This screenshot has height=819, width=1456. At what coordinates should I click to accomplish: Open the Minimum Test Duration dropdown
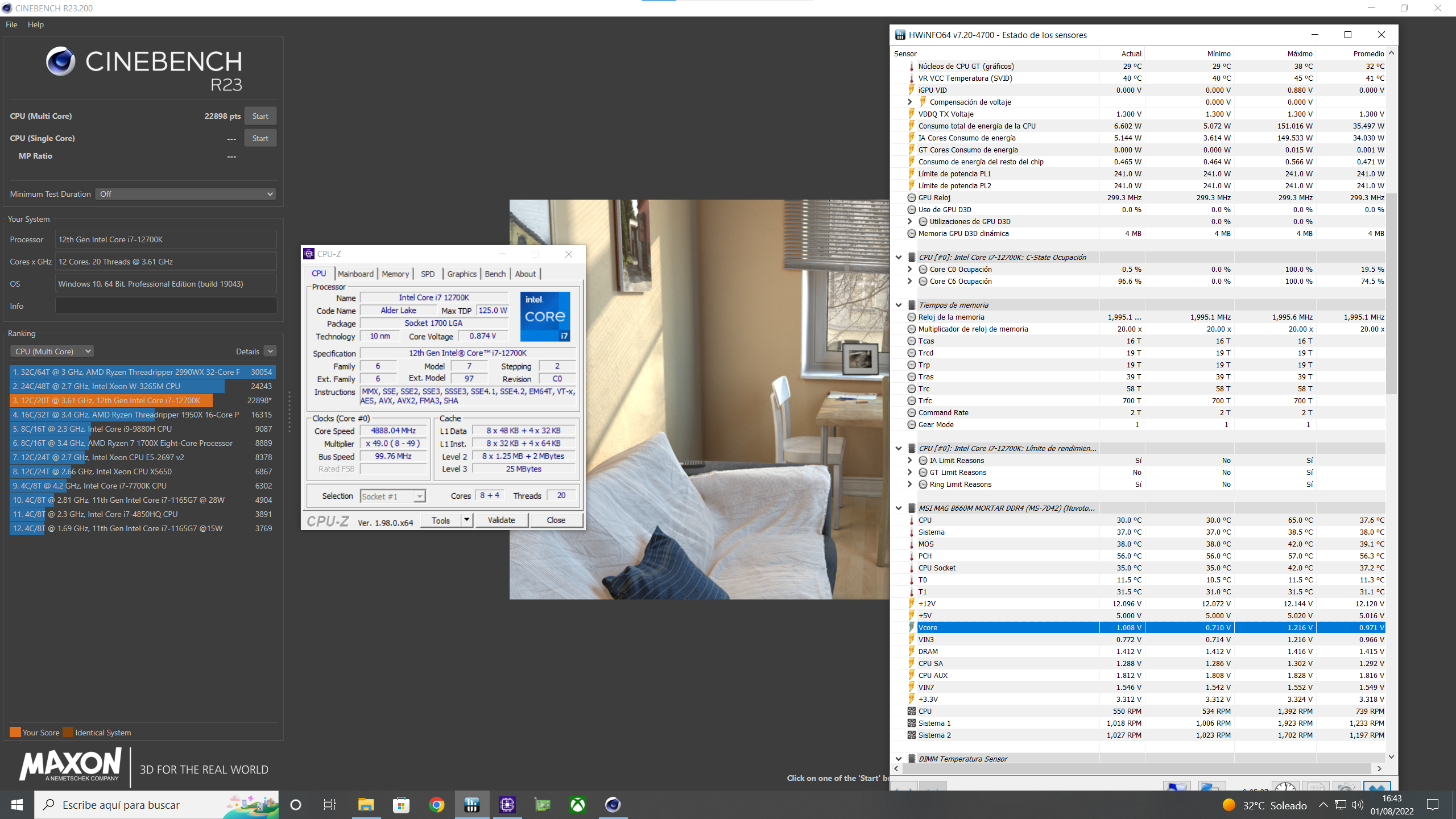(x=185, y=194)
